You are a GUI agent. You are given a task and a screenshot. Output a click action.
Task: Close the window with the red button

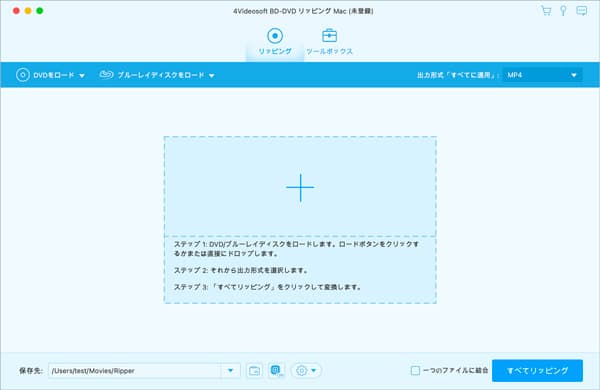click(16, 11)
